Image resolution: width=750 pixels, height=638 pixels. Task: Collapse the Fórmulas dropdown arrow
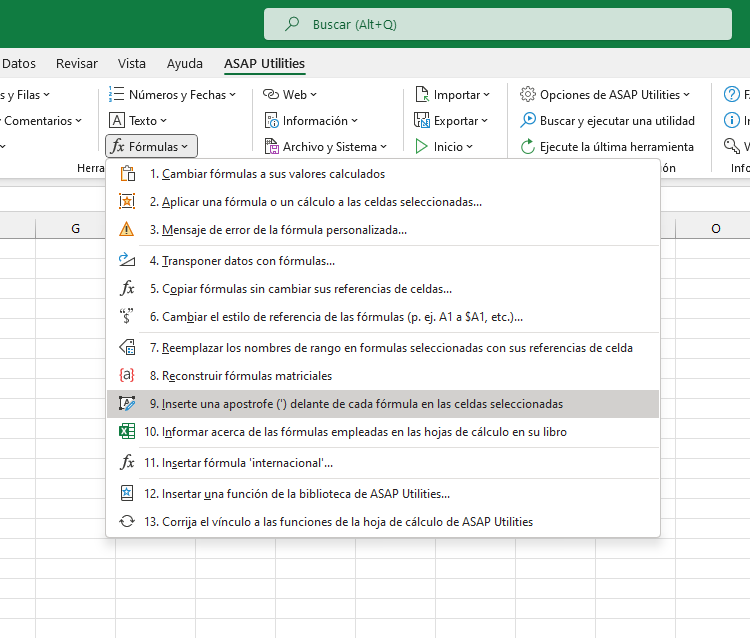pos(185,147)
